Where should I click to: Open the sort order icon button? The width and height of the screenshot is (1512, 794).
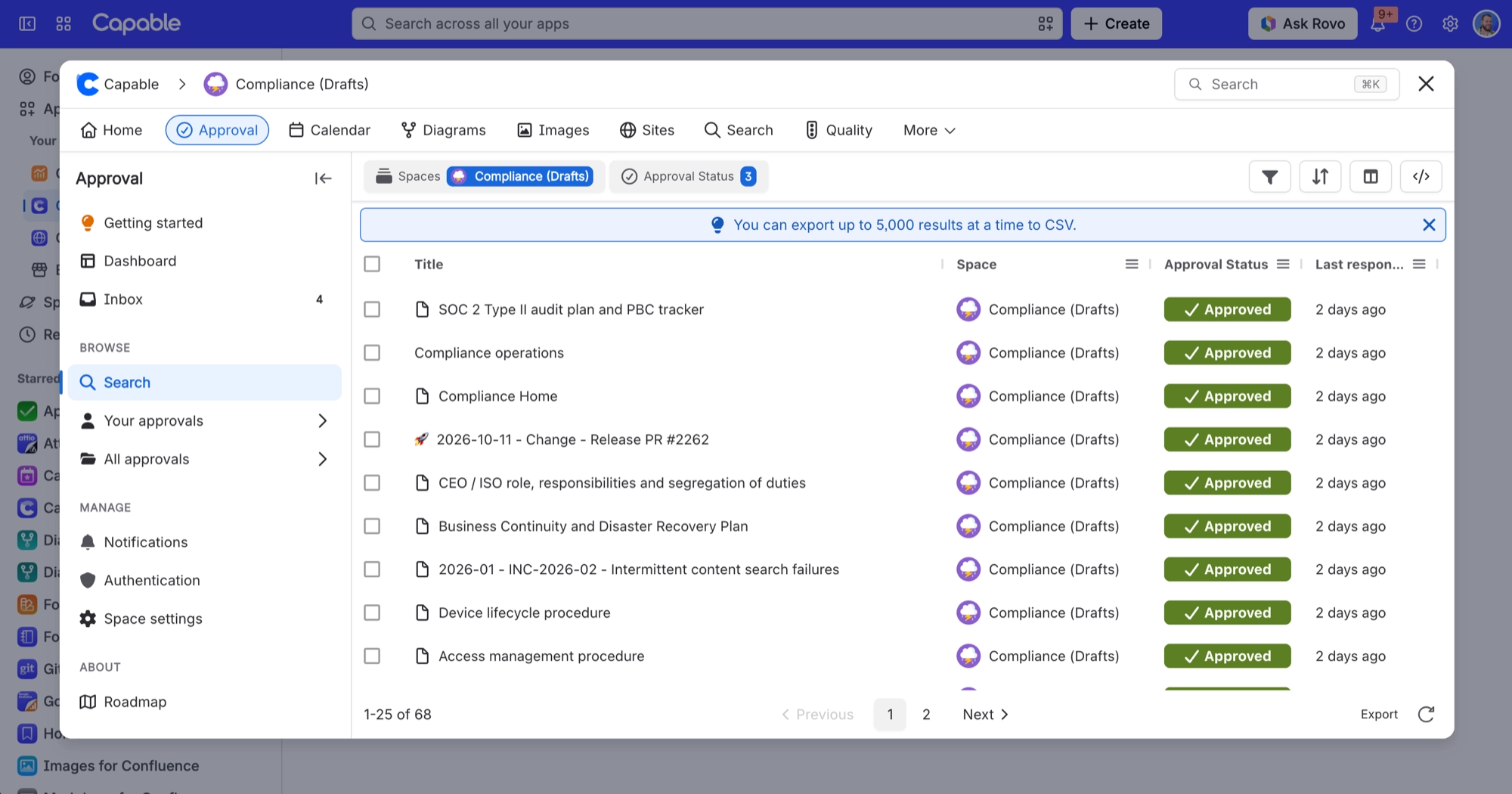[x=1320, y=177]
